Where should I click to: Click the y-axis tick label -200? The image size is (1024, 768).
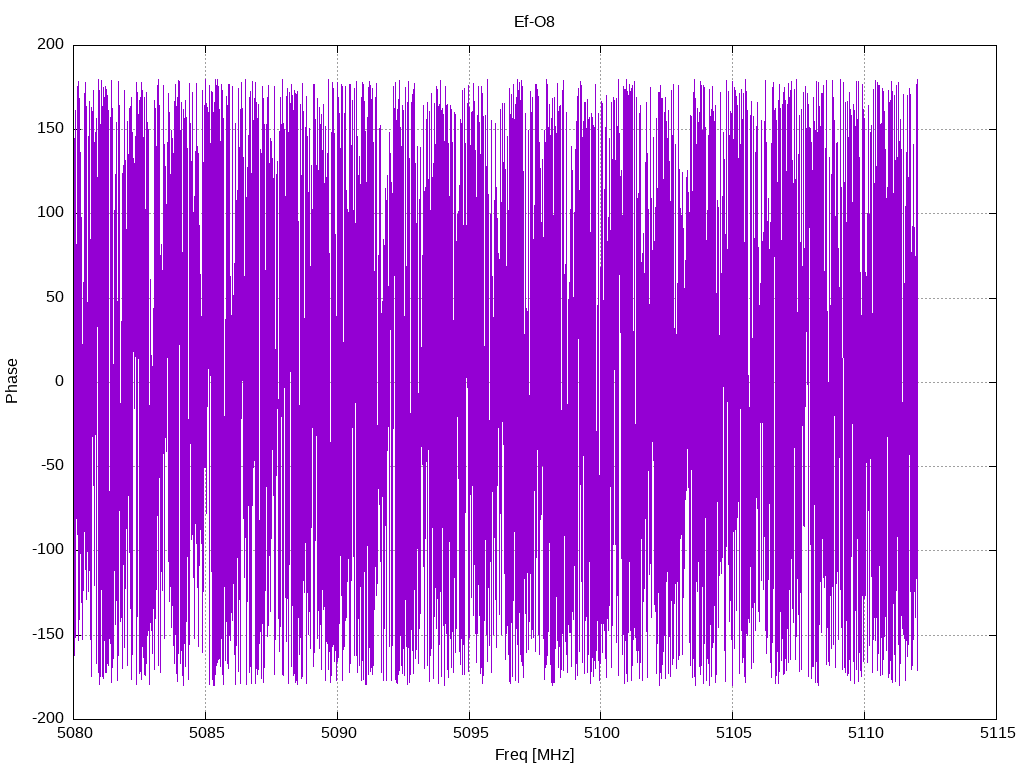coord(48,718)
